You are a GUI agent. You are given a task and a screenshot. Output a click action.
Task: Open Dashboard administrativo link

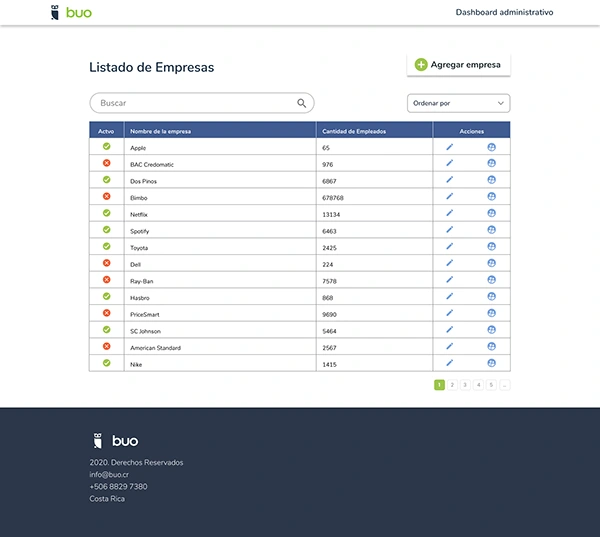tap(504, 12)
